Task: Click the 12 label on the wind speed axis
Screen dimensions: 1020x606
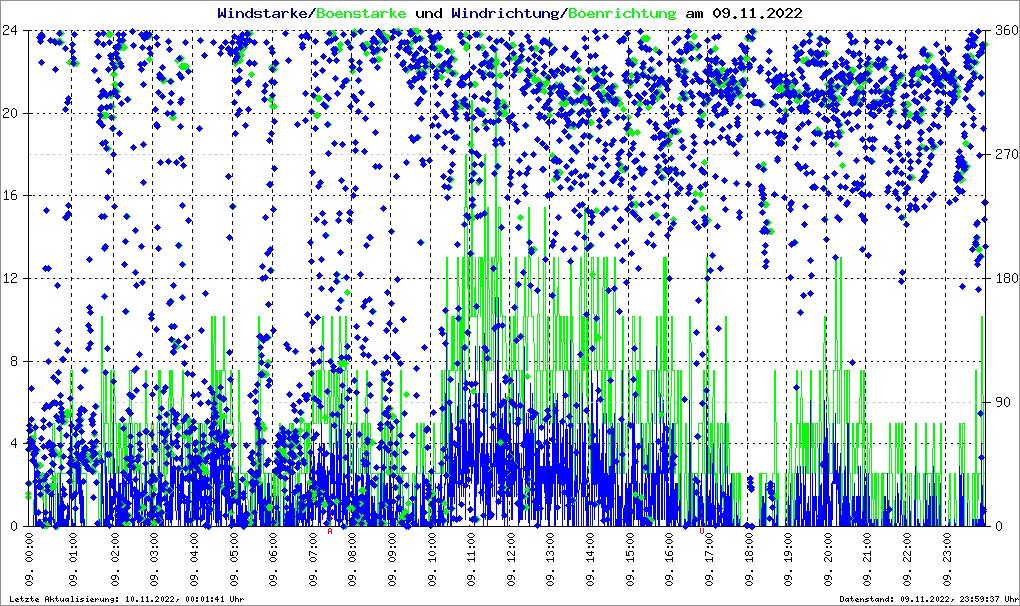Action: click(10, 278)
